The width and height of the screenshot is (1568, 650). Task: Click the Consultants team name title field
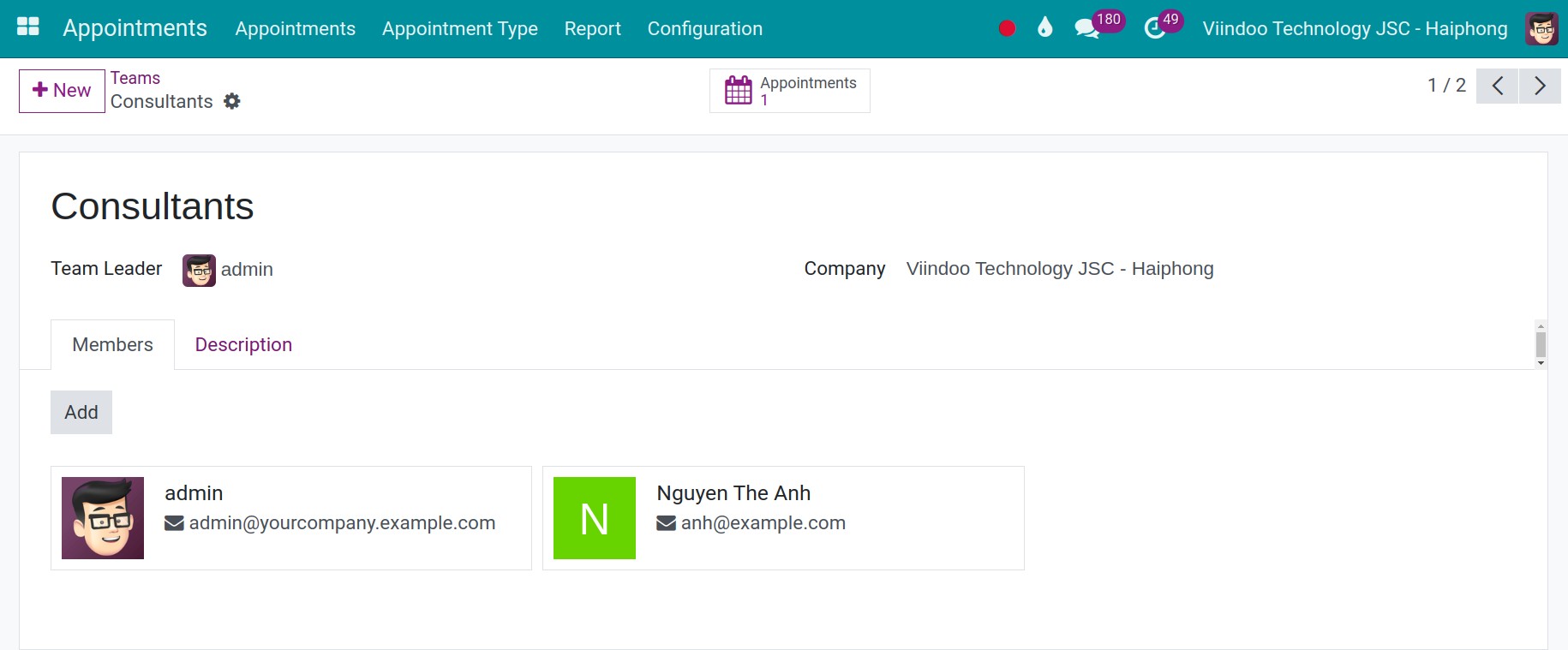point(153,206)
